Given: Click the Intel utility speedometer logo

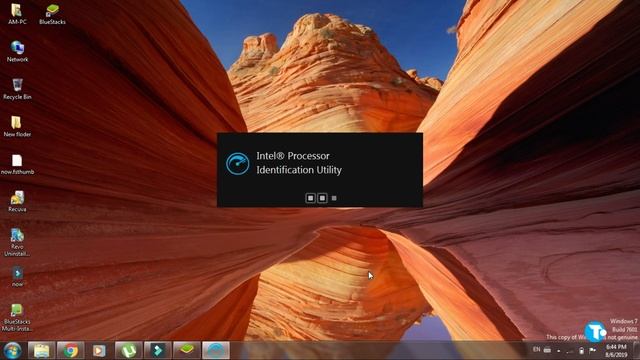Looking at the screenshot, I should click(238, 164).
